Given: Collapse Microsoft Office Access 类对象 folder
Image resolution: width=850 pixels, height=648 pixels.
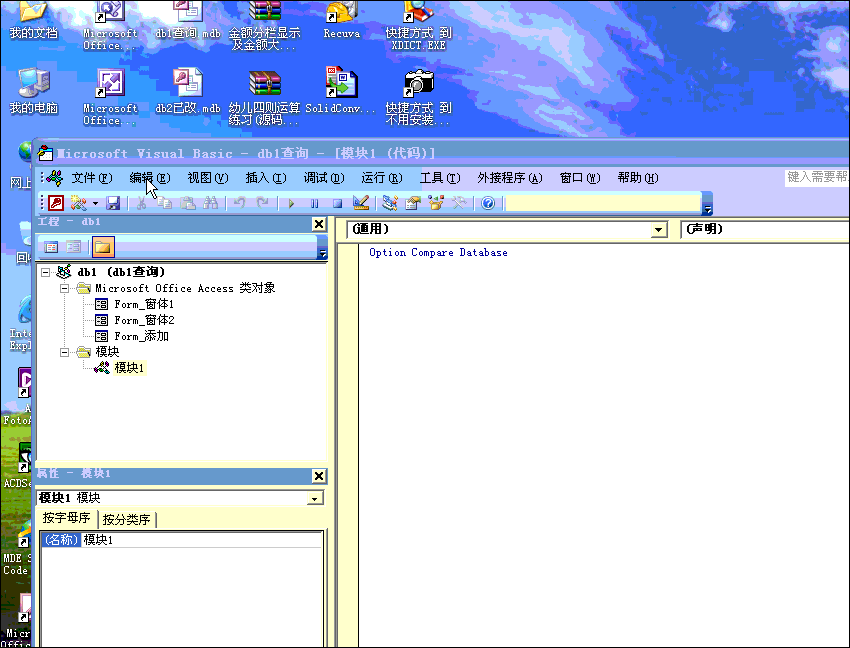Looking at the screenshot, I should pos(65,288).
